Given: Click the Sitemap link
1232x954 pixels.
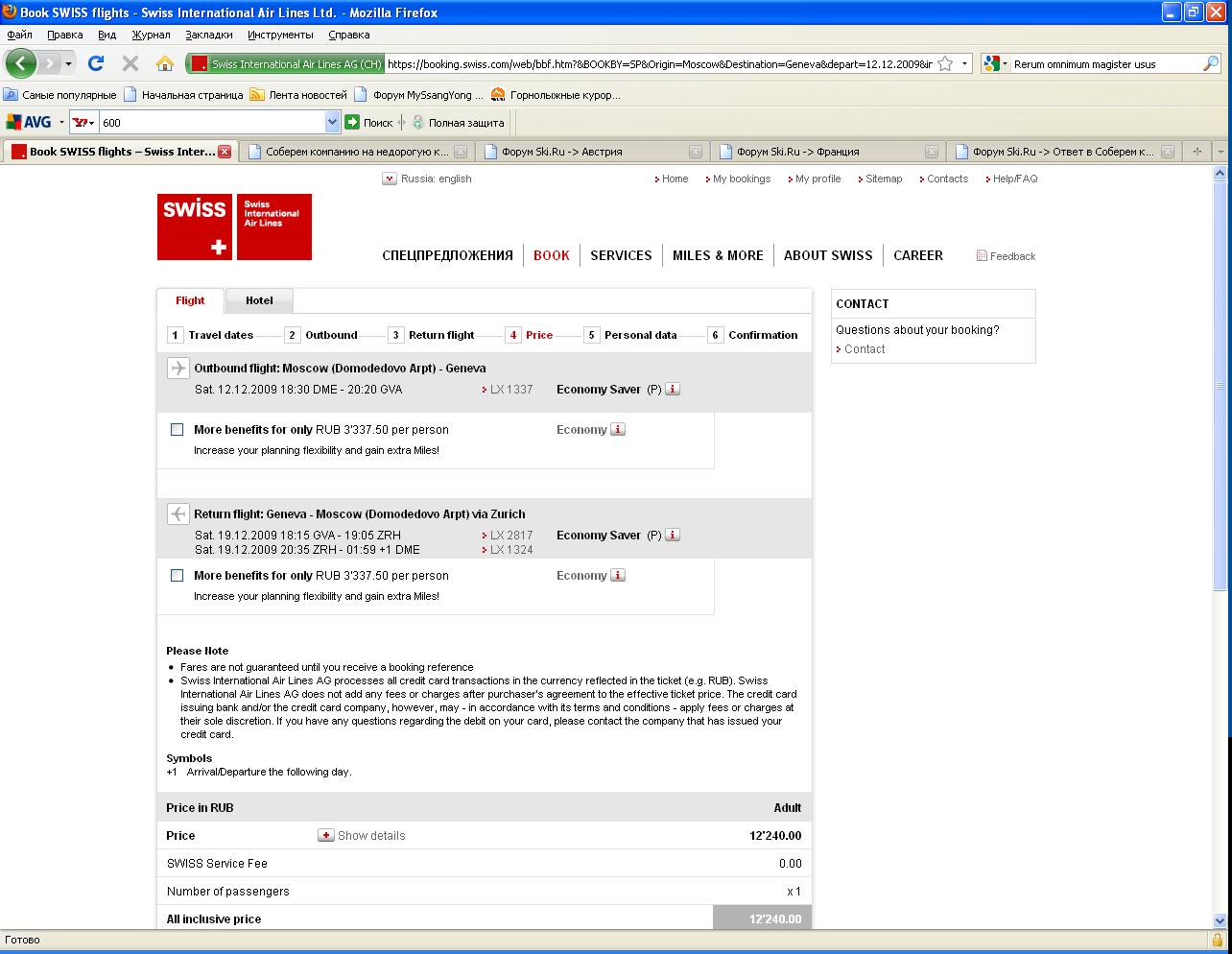Looking at the screenshot, I should click(884, 179).
